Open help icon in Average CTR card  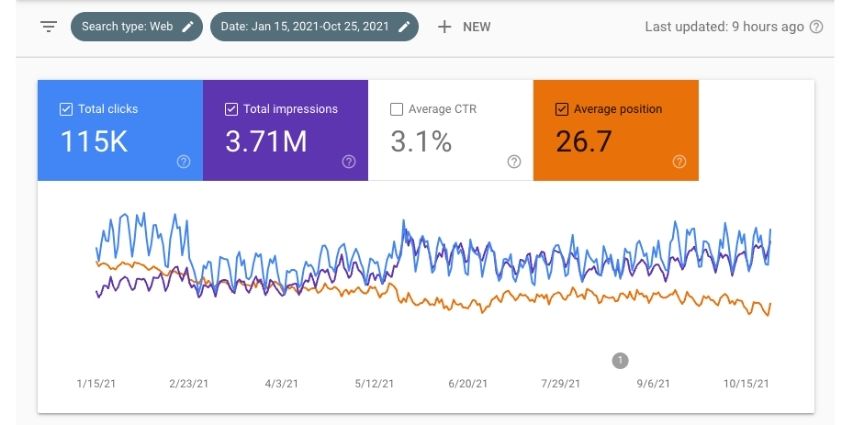[514, 162]
